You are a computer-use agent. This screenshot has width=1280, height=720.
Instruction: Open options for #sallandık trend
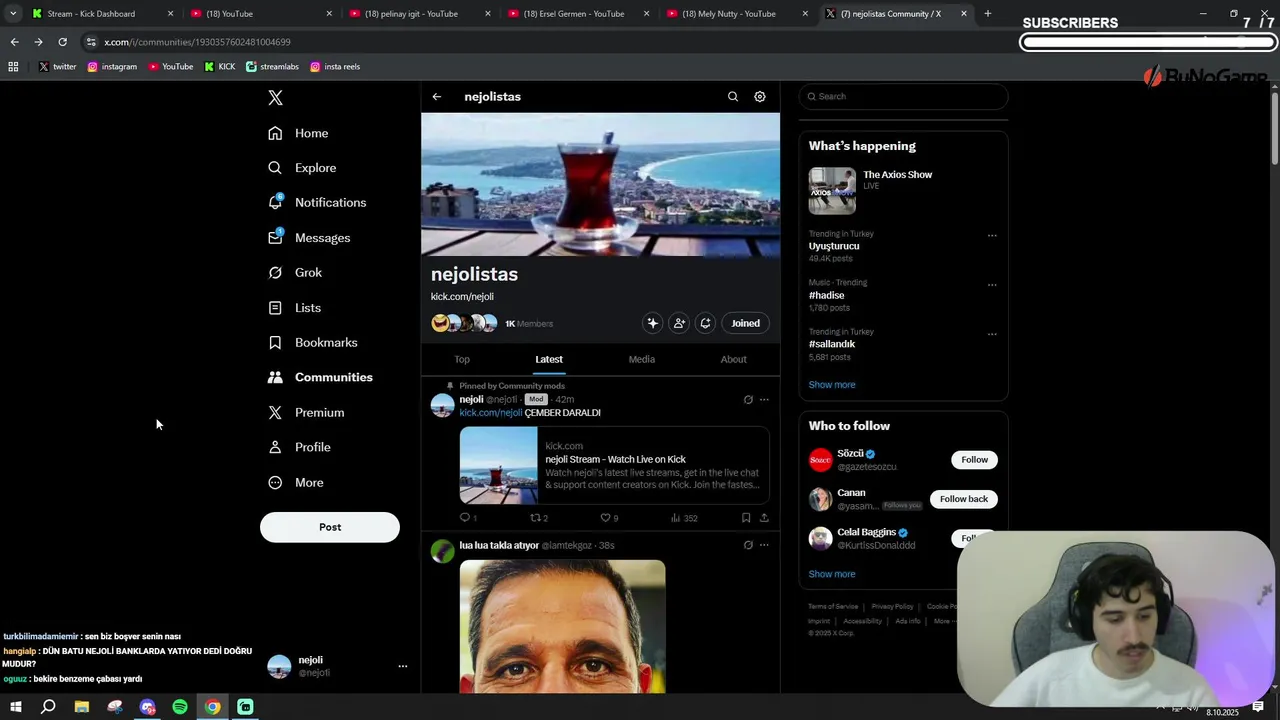point(992,334)
